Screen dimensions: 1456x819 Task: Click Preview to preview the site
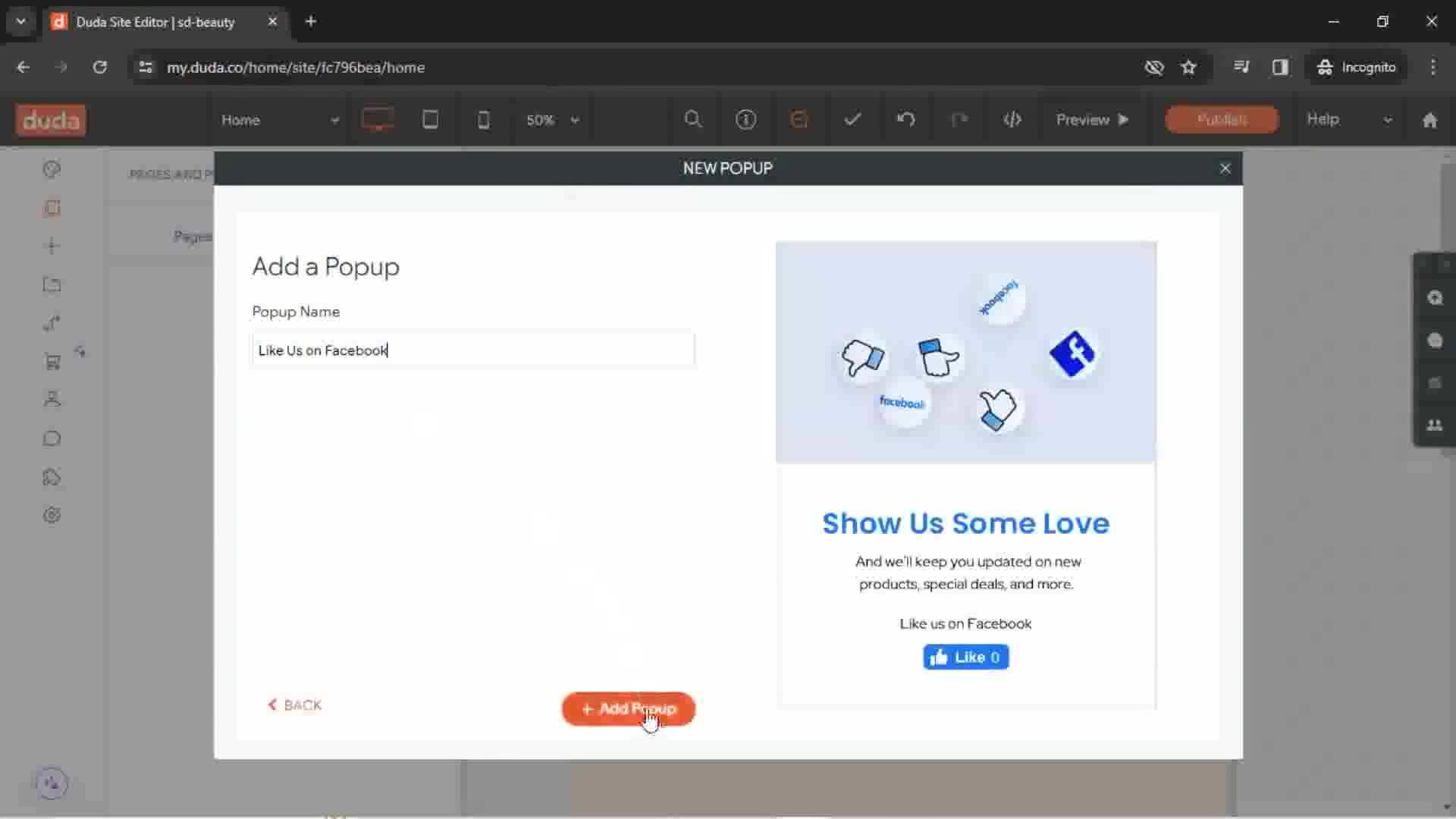coord(1092,120)
